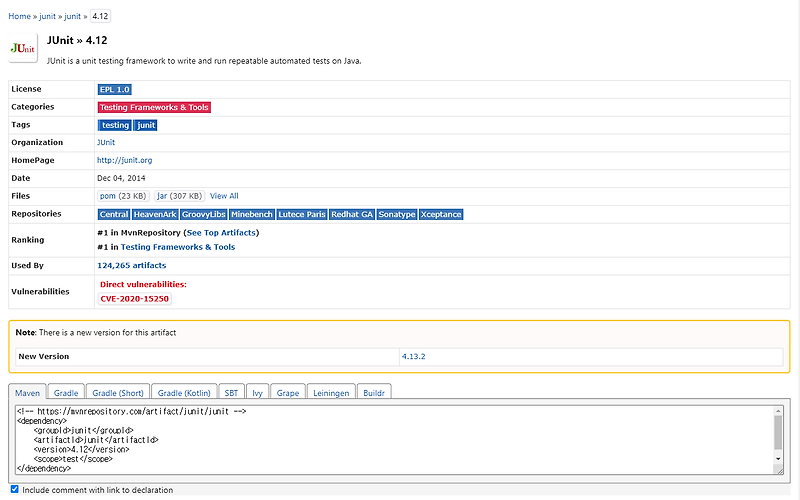Open new version 4.13.2 link
This screenshot has width=800, height=500.
pos(413,357)
